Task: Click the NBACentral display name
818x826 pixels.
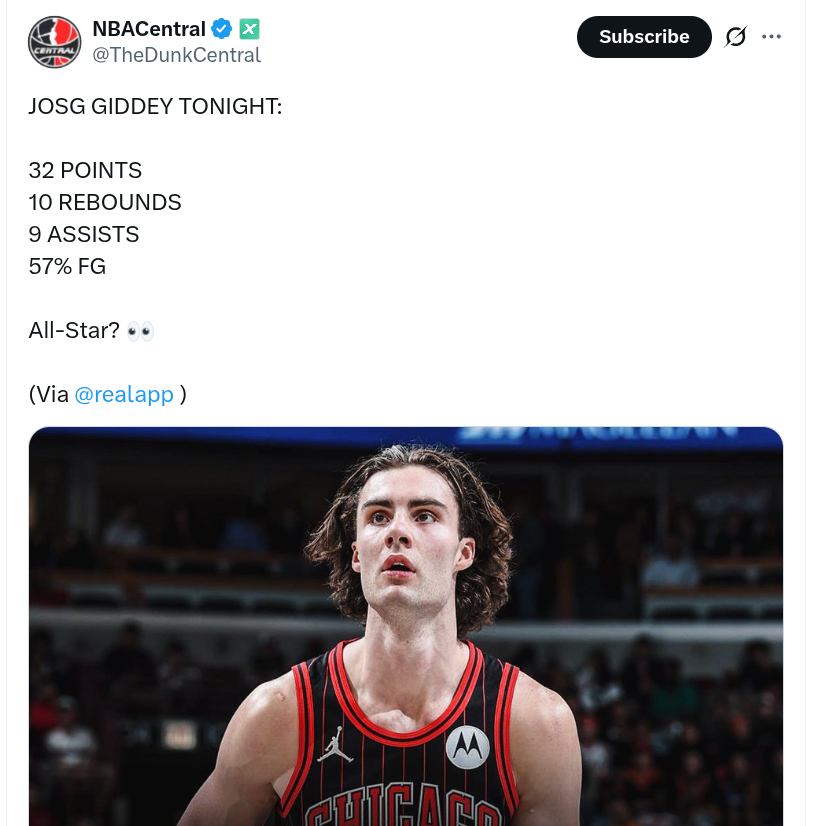Action: (149, 29)
